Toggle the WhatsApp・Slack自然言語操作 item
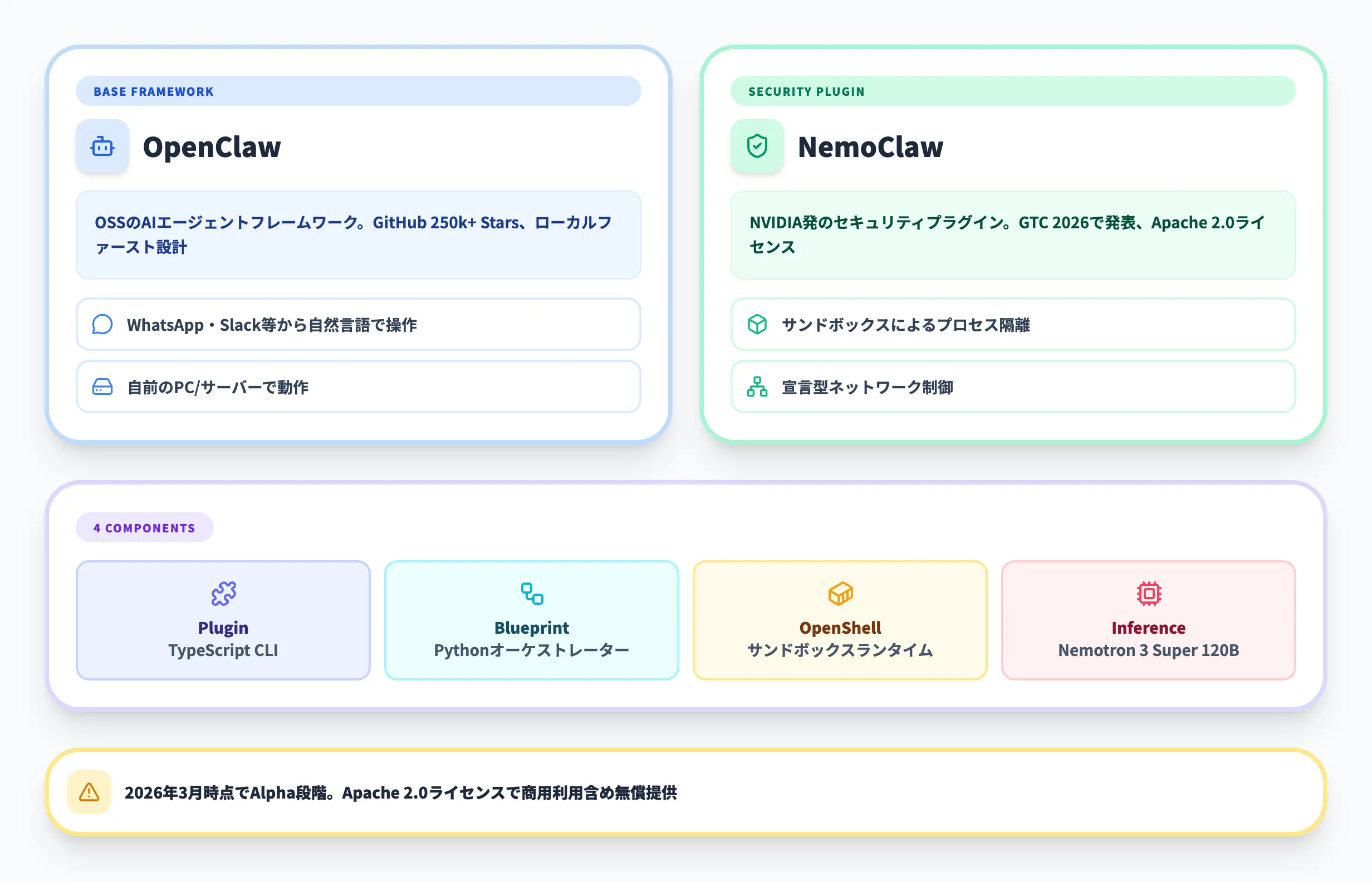Viewport: 1372px width, 881px height. click(x=358, y=324)
